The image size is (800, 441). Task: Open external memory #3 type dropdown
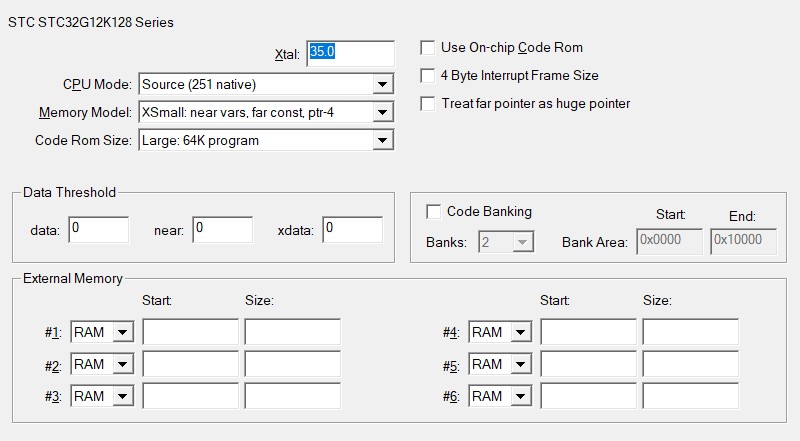pyautogui.click(x=102, y=396)
